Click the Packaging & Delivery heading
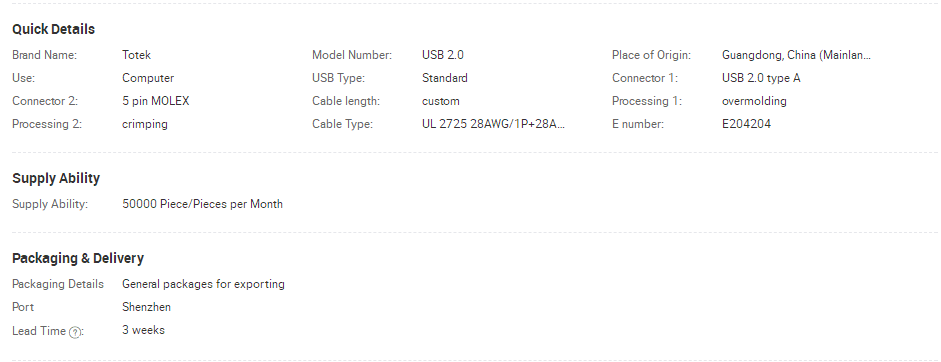The width and height of the screenshot is (941, 362). pos(78,258)
